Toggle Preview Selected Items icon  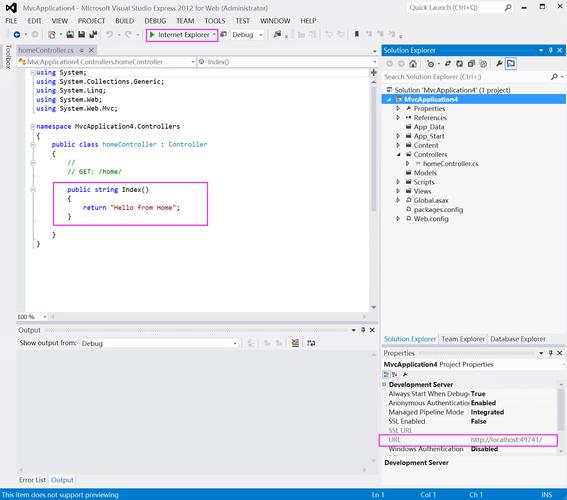click(x=511, y=64)
